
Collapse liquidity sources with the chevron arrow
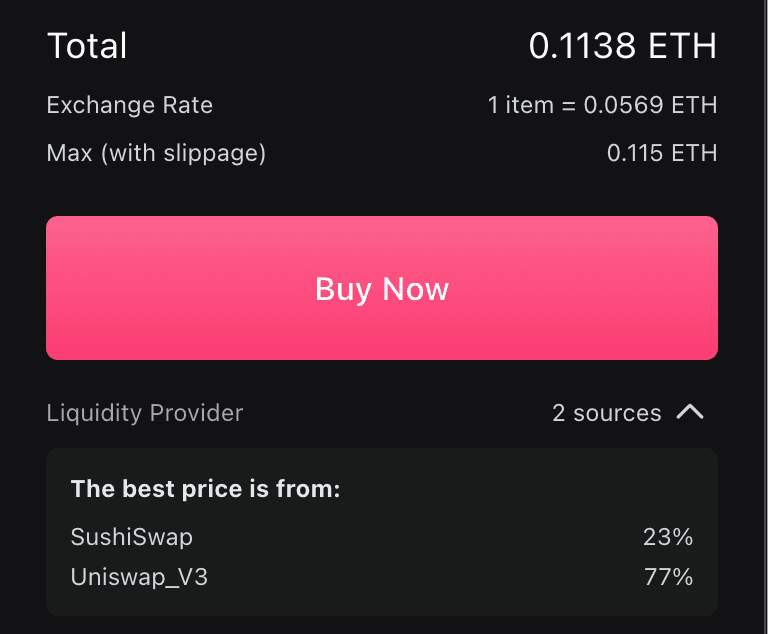[x=690, y=412]
